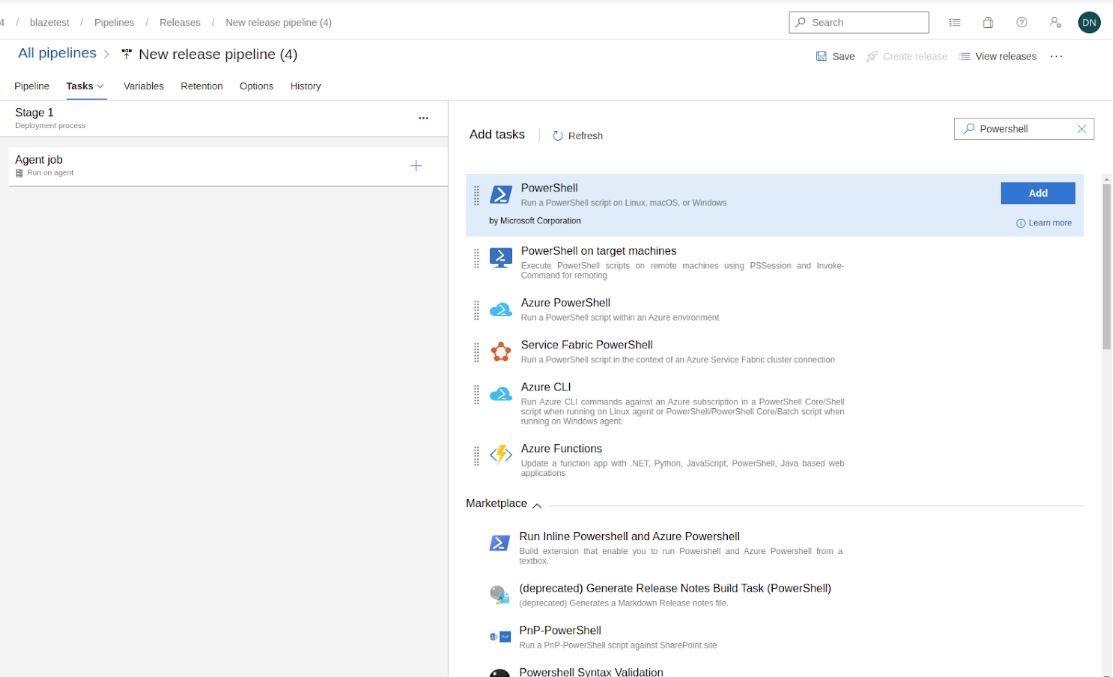The image size is (1113, 677).
Task: Click the PnP-PowerShell title
Action: tap(560, 630)
